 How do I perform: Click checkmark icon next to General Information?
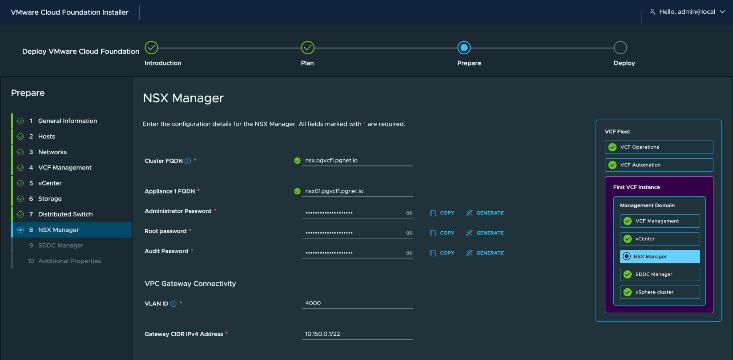pyautogui.click(x=20, y=121)
